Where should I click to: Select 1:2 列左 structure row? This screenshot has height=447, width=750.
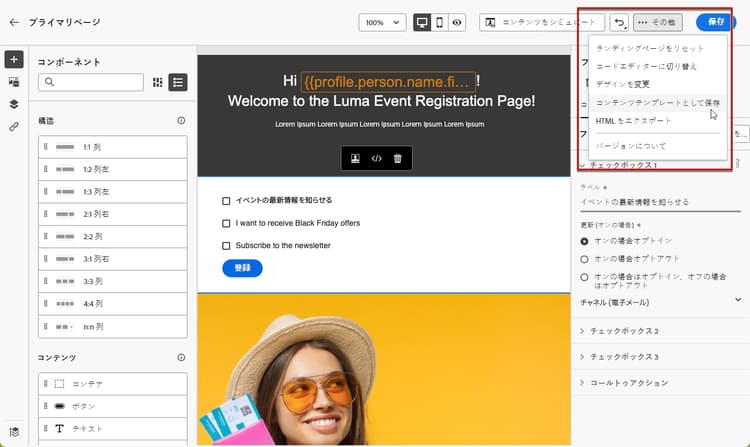coord(113,169)
